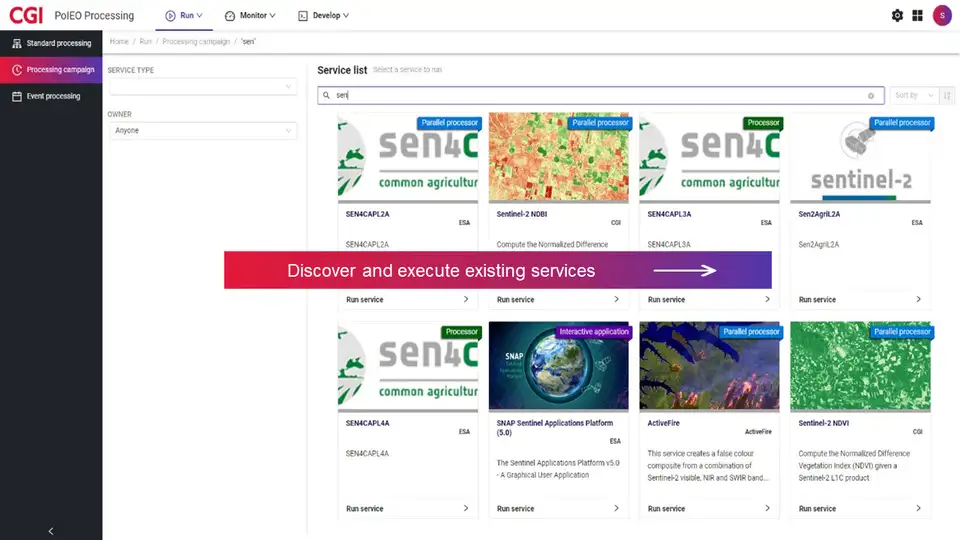Clear the service search field
Viewport: 960px width, 540px height.
871,95
